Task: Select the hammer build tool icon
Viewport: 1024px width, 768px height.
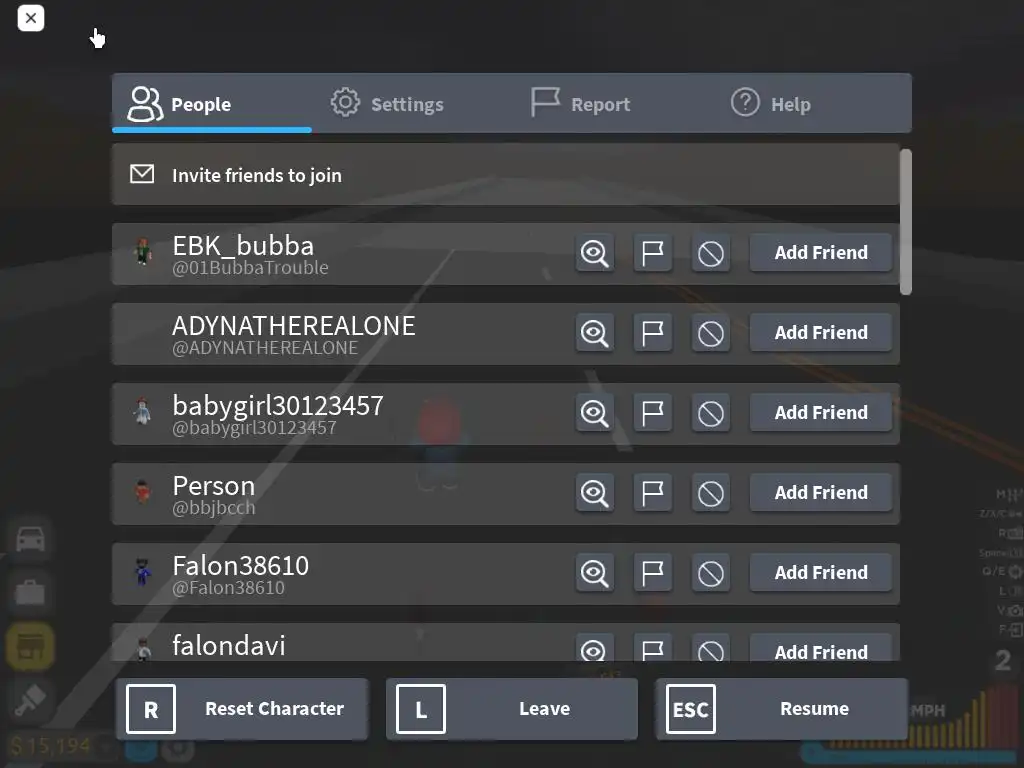Action: click(30, 700)
